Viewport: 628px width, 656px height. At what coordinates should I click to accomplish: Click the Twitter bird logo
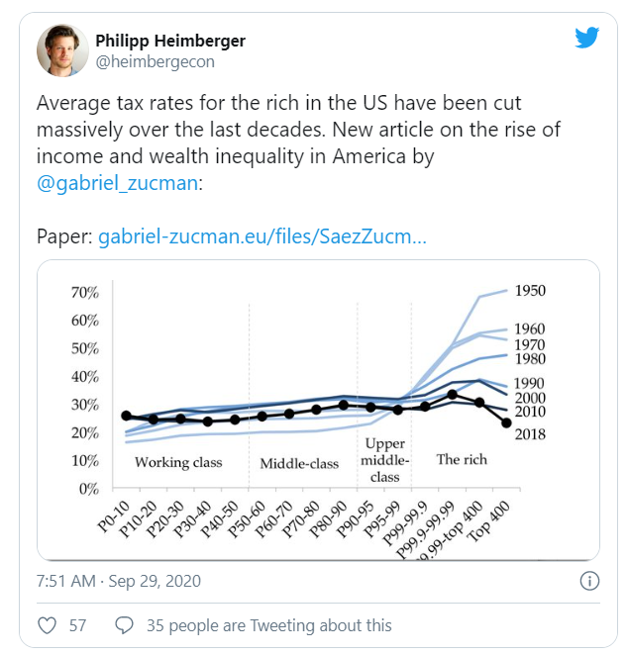586,39
